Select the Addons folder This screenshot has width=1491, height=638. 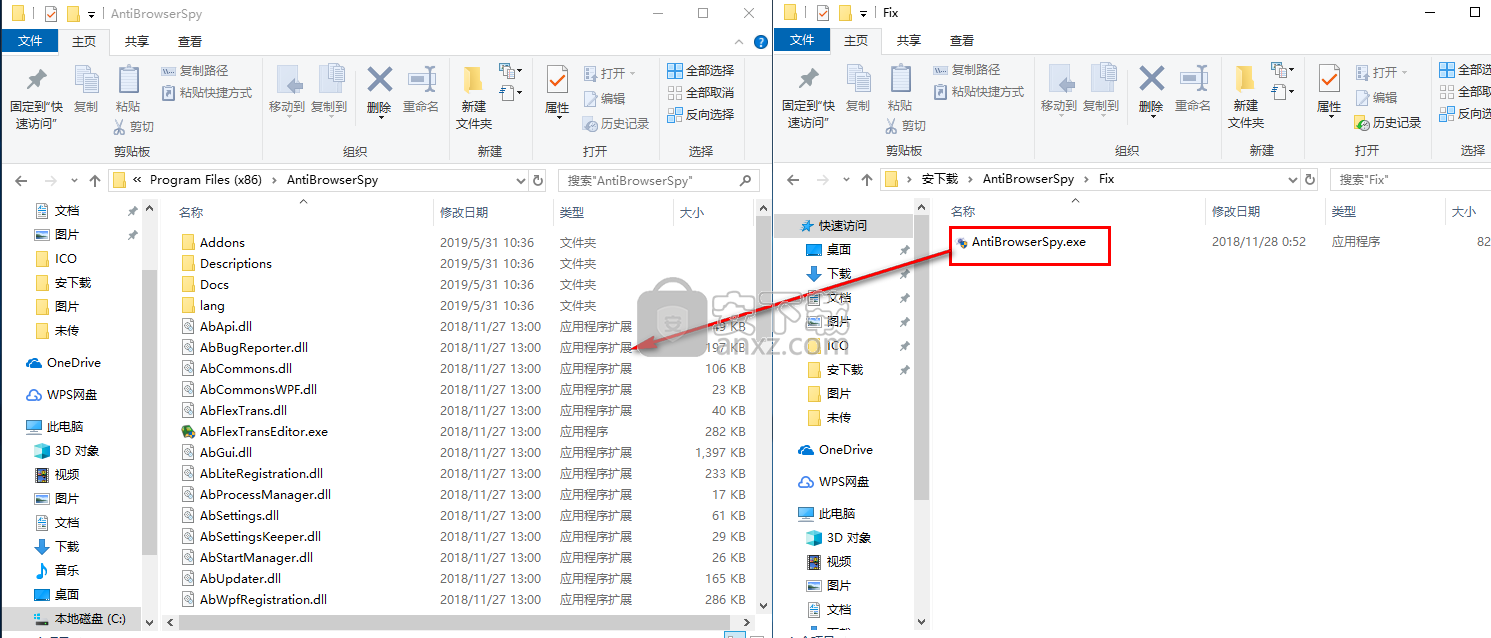coord(222,242)
